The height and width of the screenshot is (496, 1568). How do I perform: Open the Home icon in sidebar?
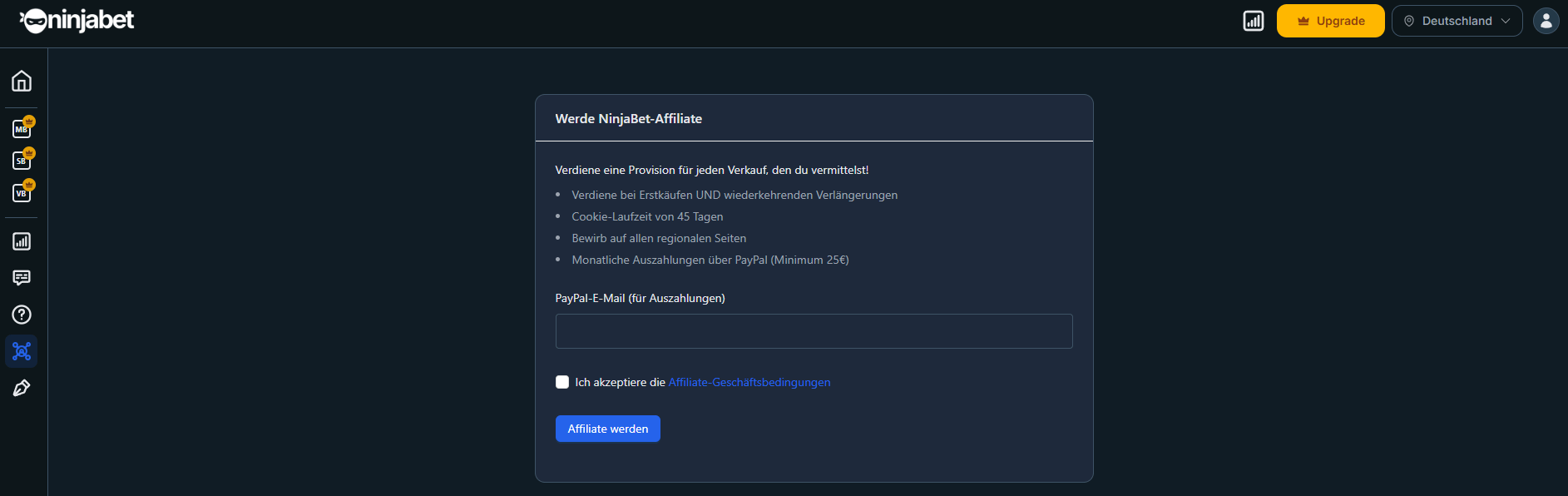tap(22, 81)
